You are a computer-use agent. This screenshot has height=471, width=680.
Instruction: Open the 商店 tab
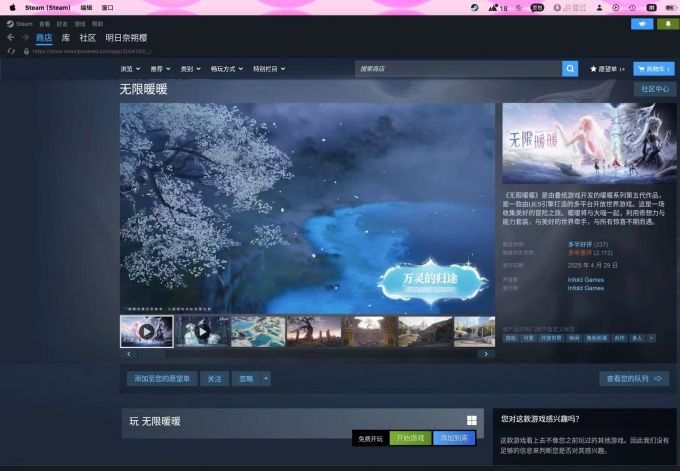(44, 38)
